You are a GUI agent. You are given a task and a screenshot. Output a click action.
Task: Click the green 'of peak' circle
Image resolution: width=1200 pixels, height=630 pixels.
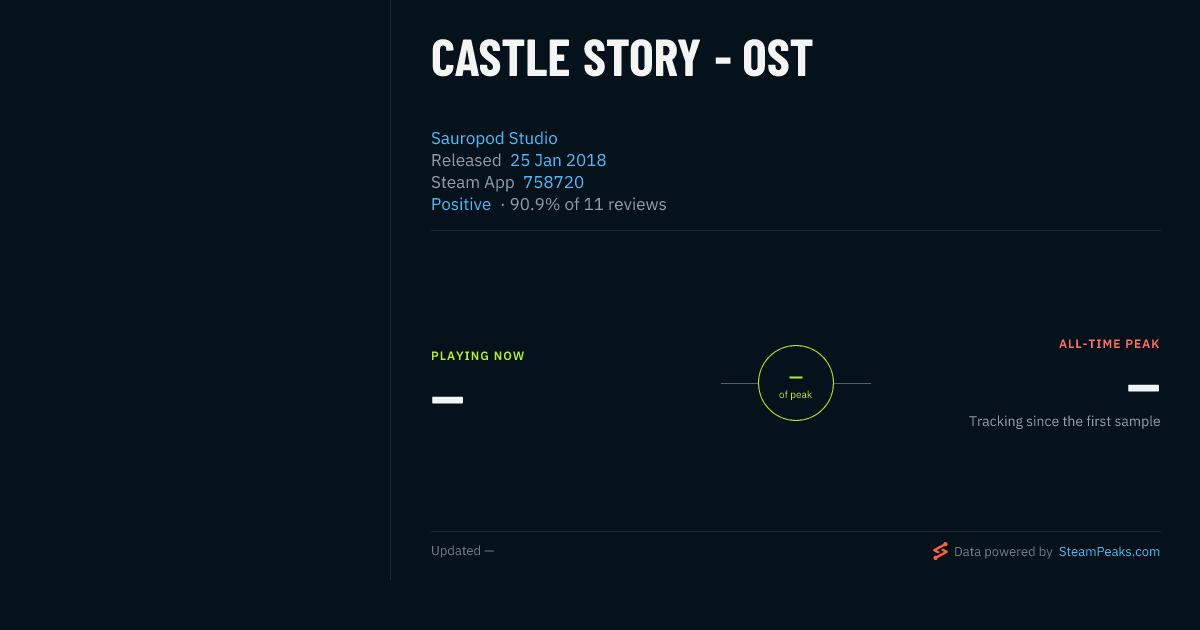coord(796,383)
